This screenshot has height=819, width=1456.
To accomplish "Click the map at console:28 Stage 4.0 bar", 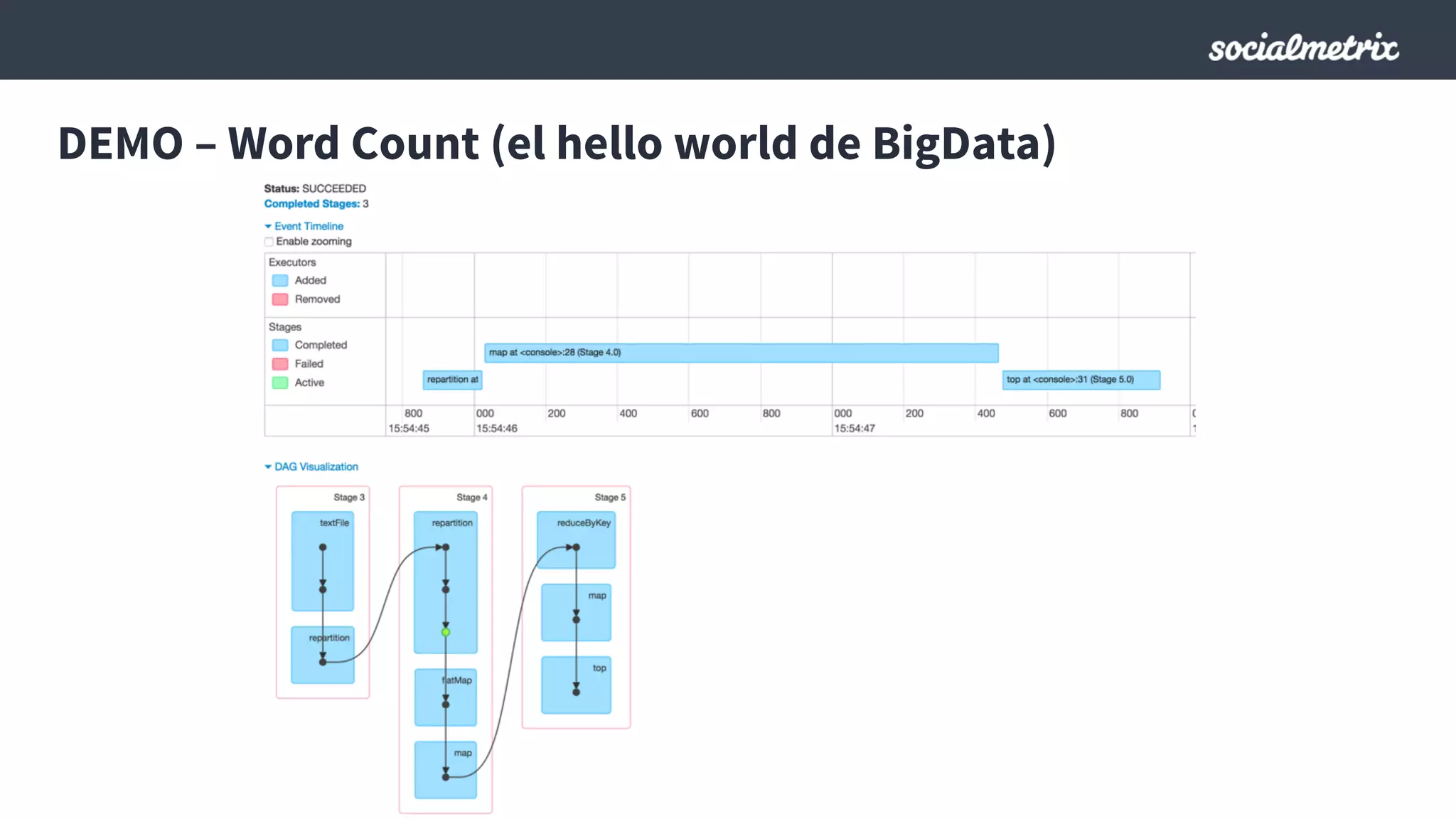I will pos(742,353).
